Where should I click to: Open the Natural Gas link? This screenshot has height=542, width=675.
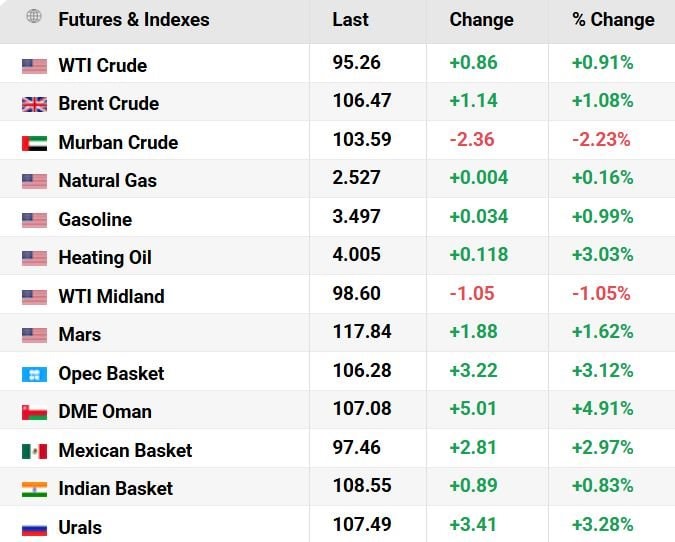click(x=107, y=181)
